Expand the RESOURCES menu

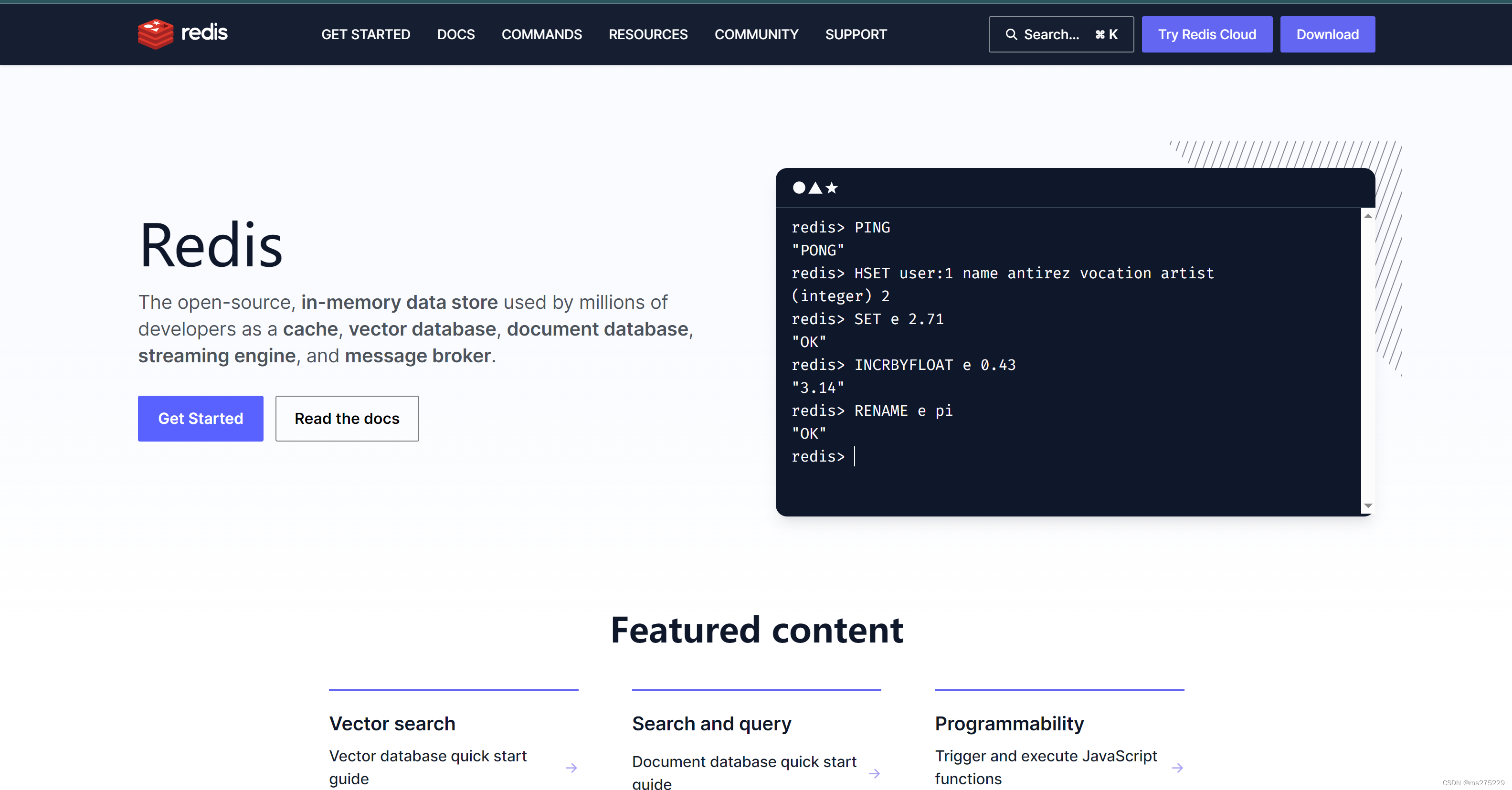(x=648, y=35)
